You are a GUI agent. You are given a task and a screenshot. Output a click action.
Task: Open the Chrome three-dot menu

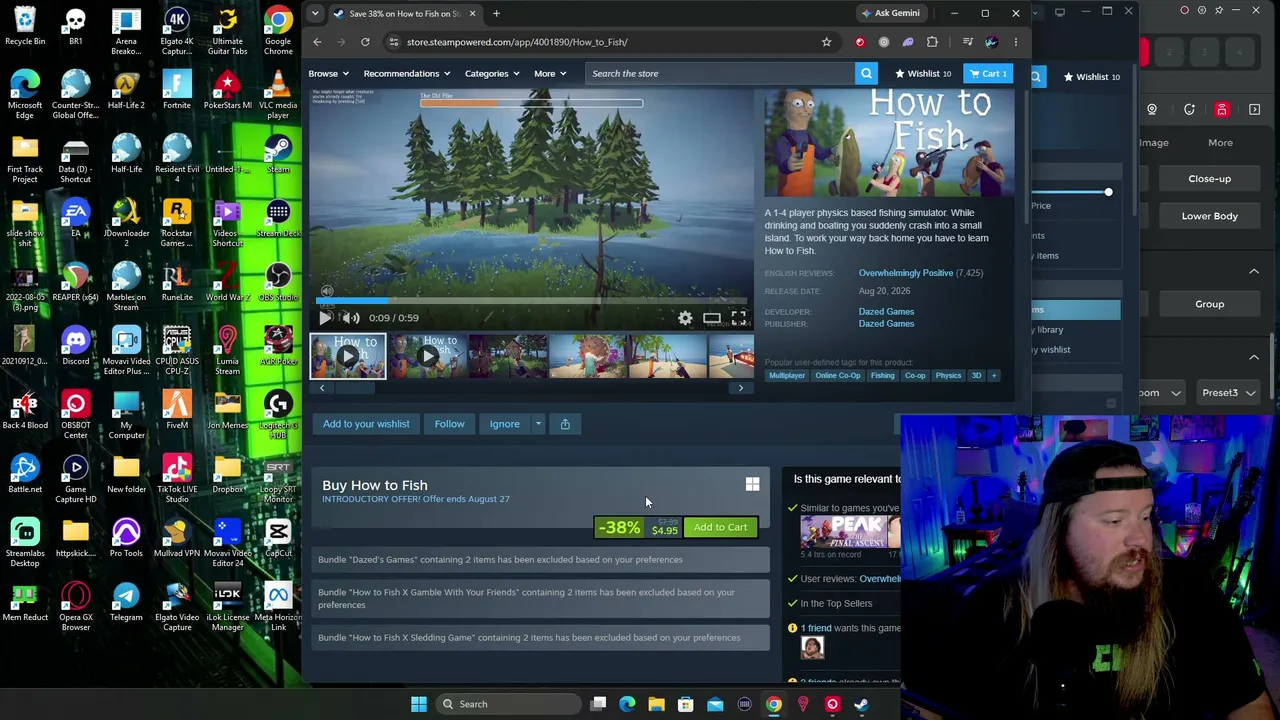1015,42
